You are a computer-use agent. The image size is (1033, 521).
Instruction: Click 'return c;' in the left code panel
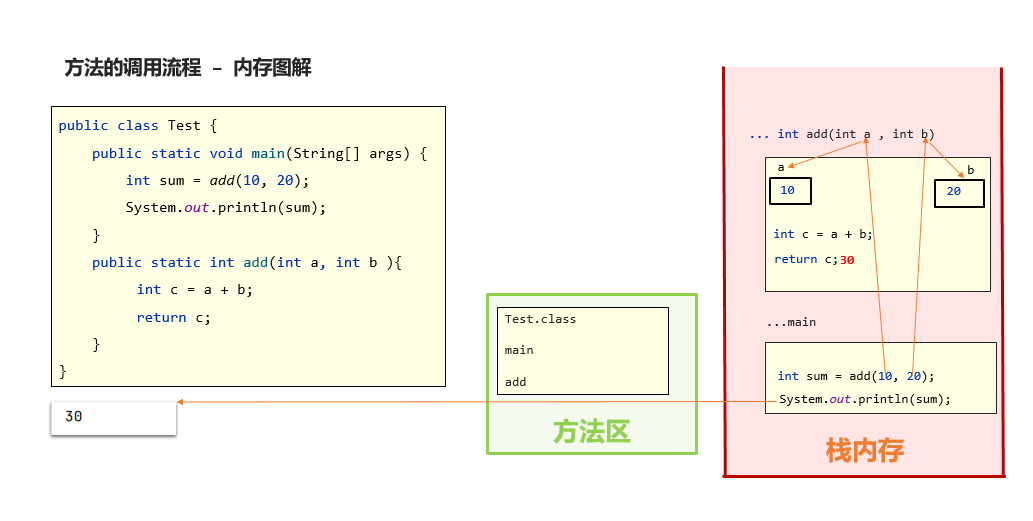tap(174, 318)
